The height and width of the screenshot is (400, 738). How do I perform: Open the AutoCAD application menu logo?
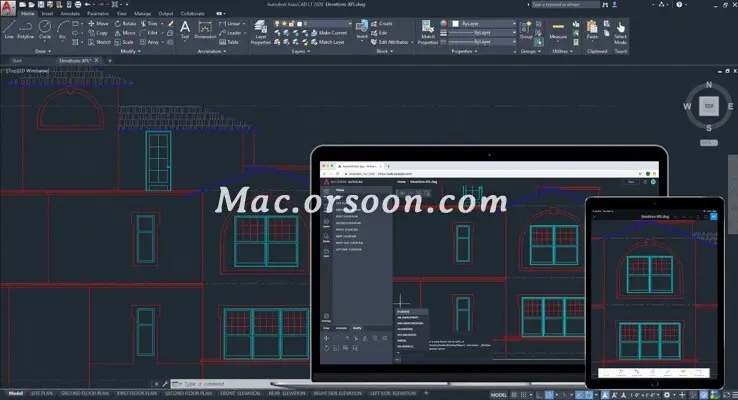[7, 8]
